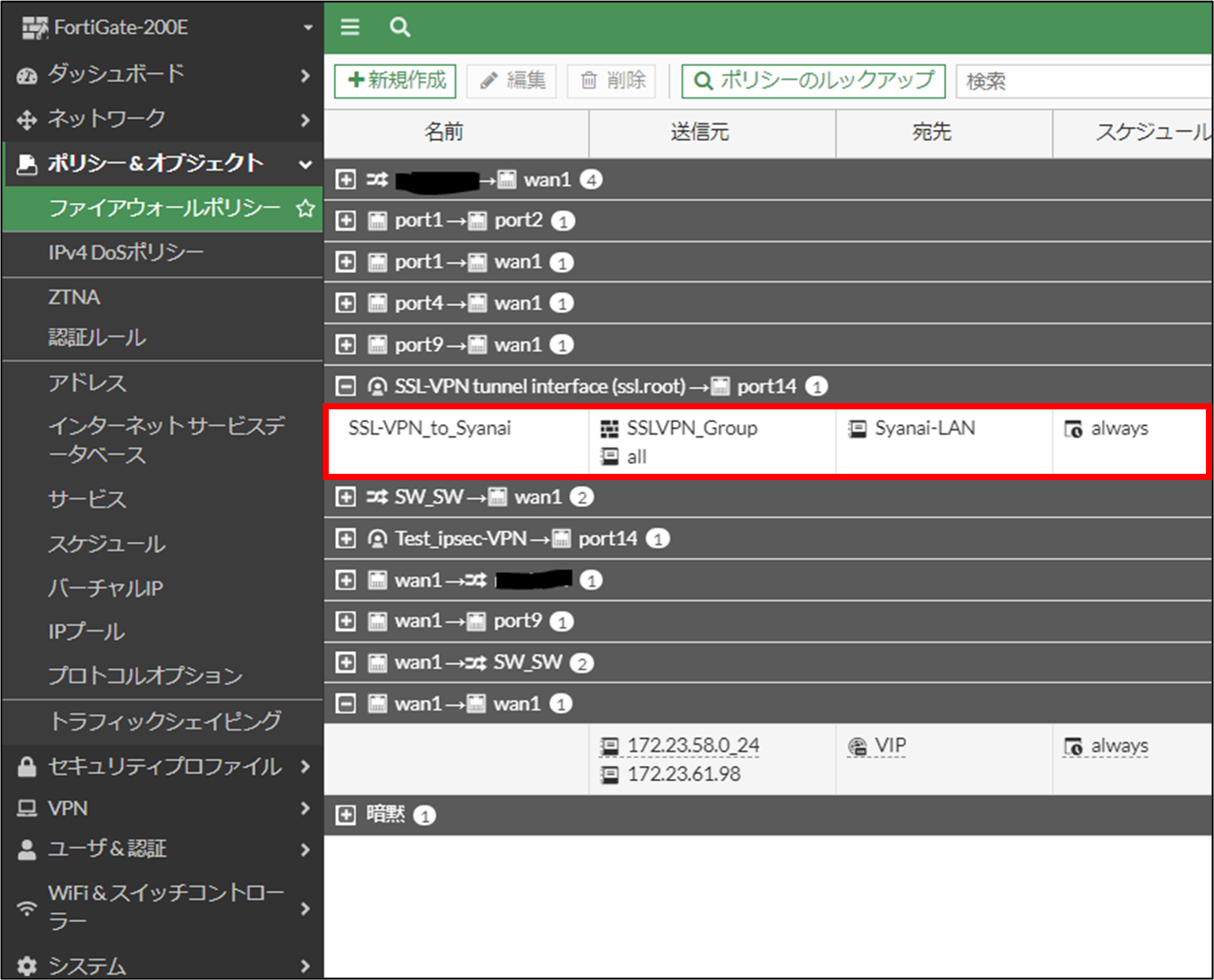
Task: Click the Dashboard gauge icon
Action: [x=27, y=76]
